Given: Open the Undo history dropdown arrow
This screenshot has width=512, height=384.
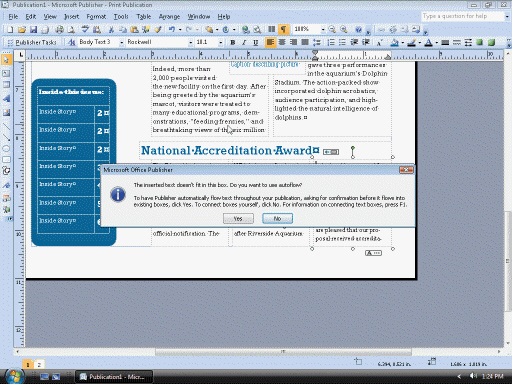Looking at the screenshot, I should point(180,30).
